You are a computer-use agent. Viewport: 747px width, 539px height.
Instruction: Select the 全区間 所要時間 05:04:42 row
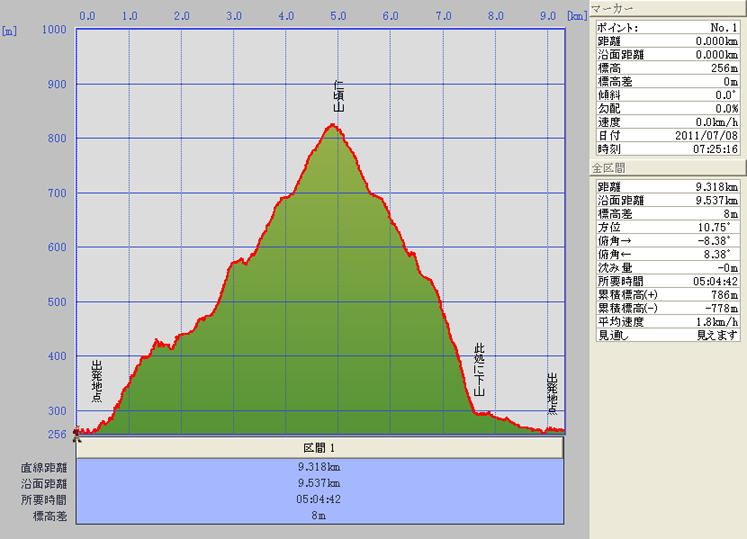point(667,281)
